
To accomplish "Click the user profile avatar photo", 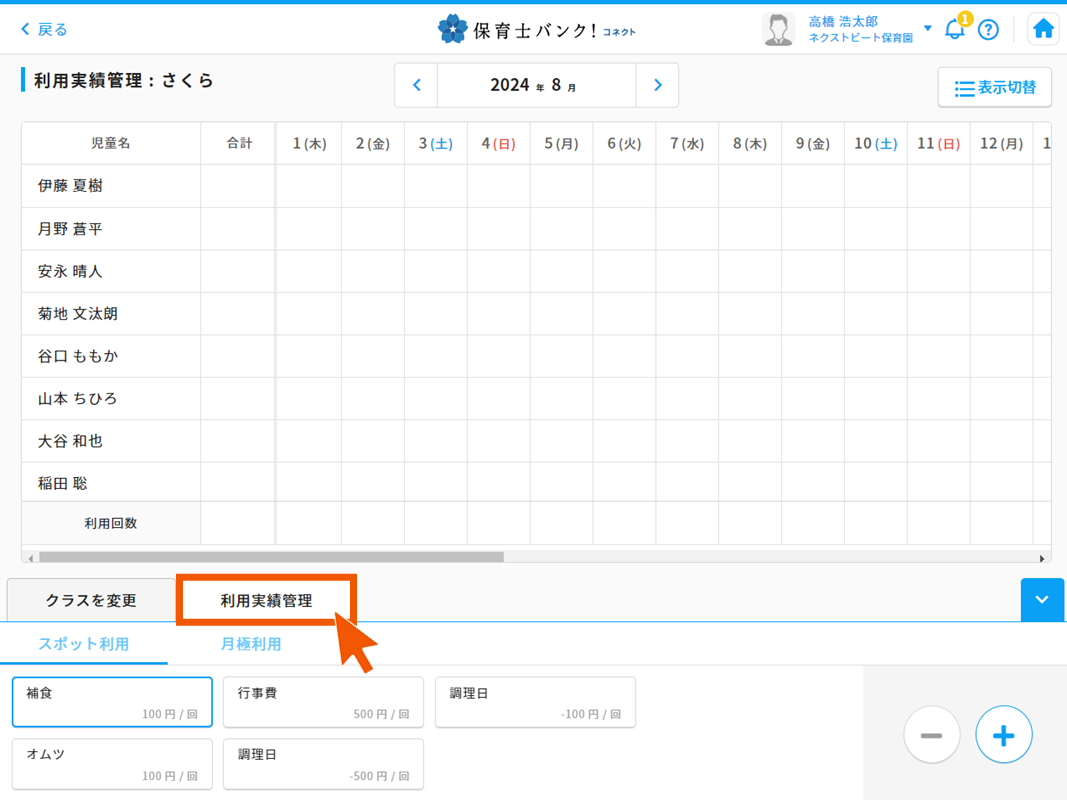I will point(778,28).
